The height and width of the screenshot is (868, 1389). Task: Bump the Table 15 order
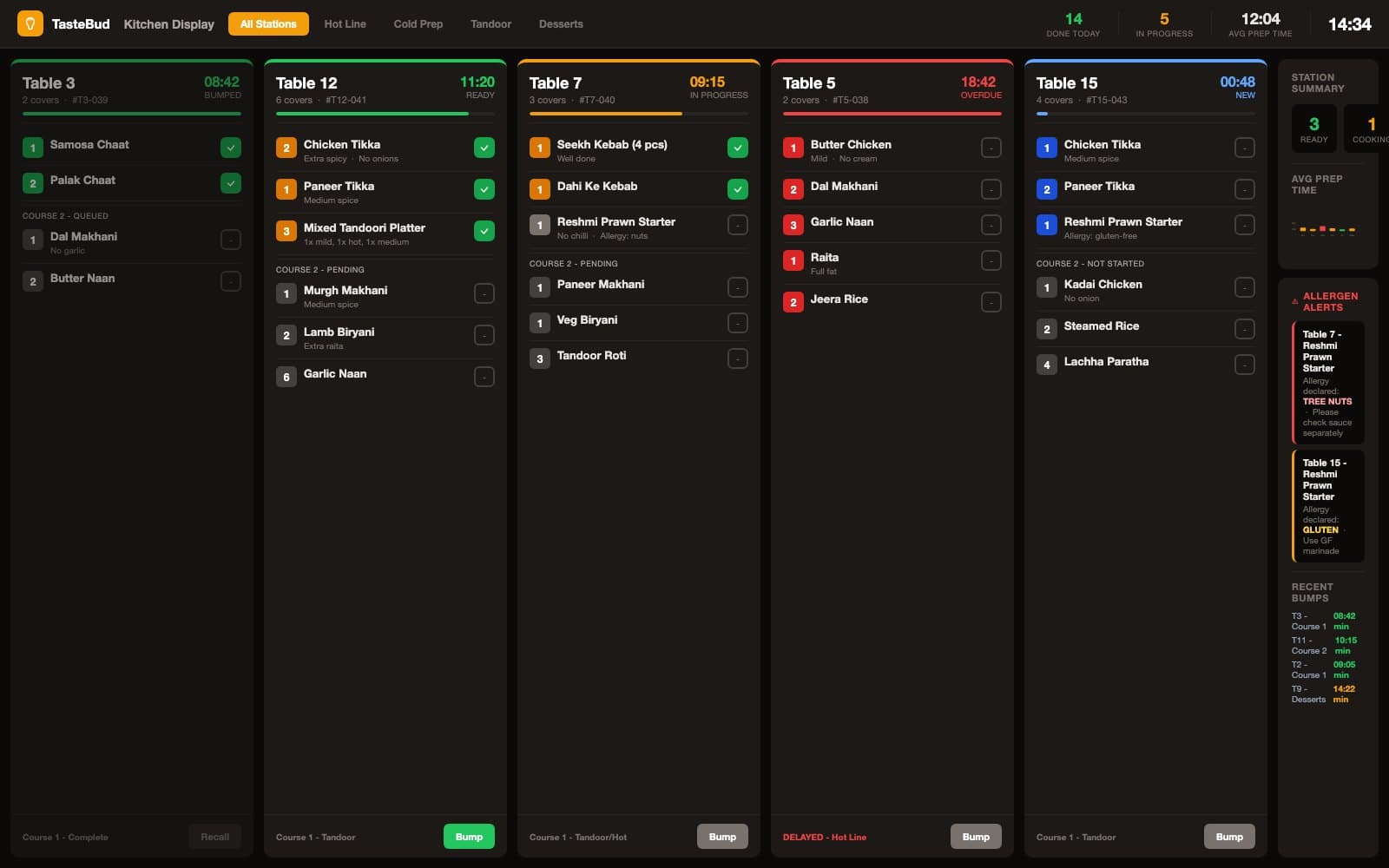coord(1229,837)
